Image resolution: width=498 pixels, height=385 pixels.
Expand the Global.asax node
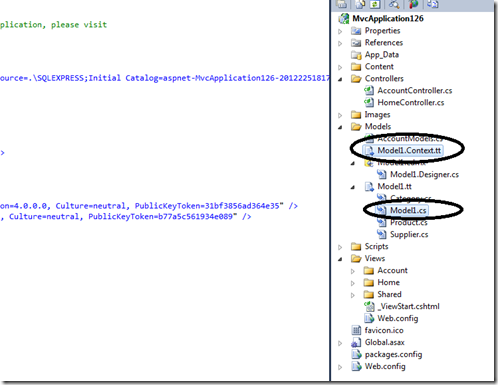340,343
